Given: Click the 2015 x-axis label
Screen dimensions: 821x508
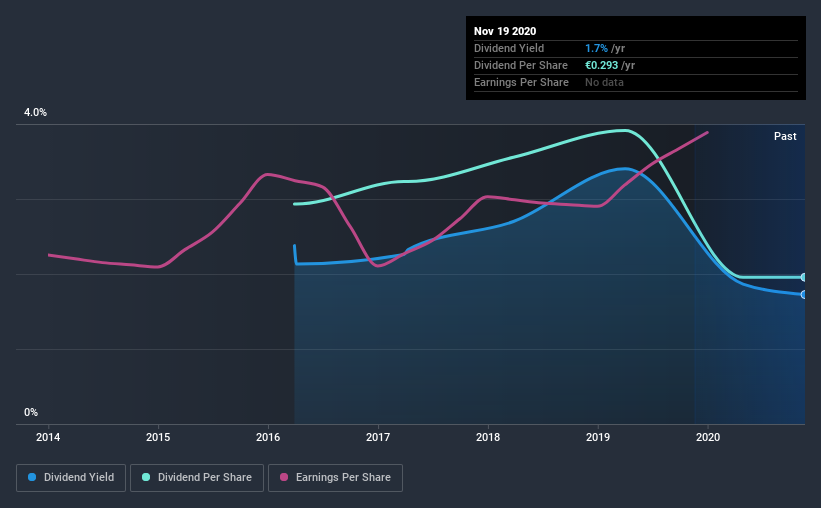Looking at the screenshot, I should coord(158,437).
